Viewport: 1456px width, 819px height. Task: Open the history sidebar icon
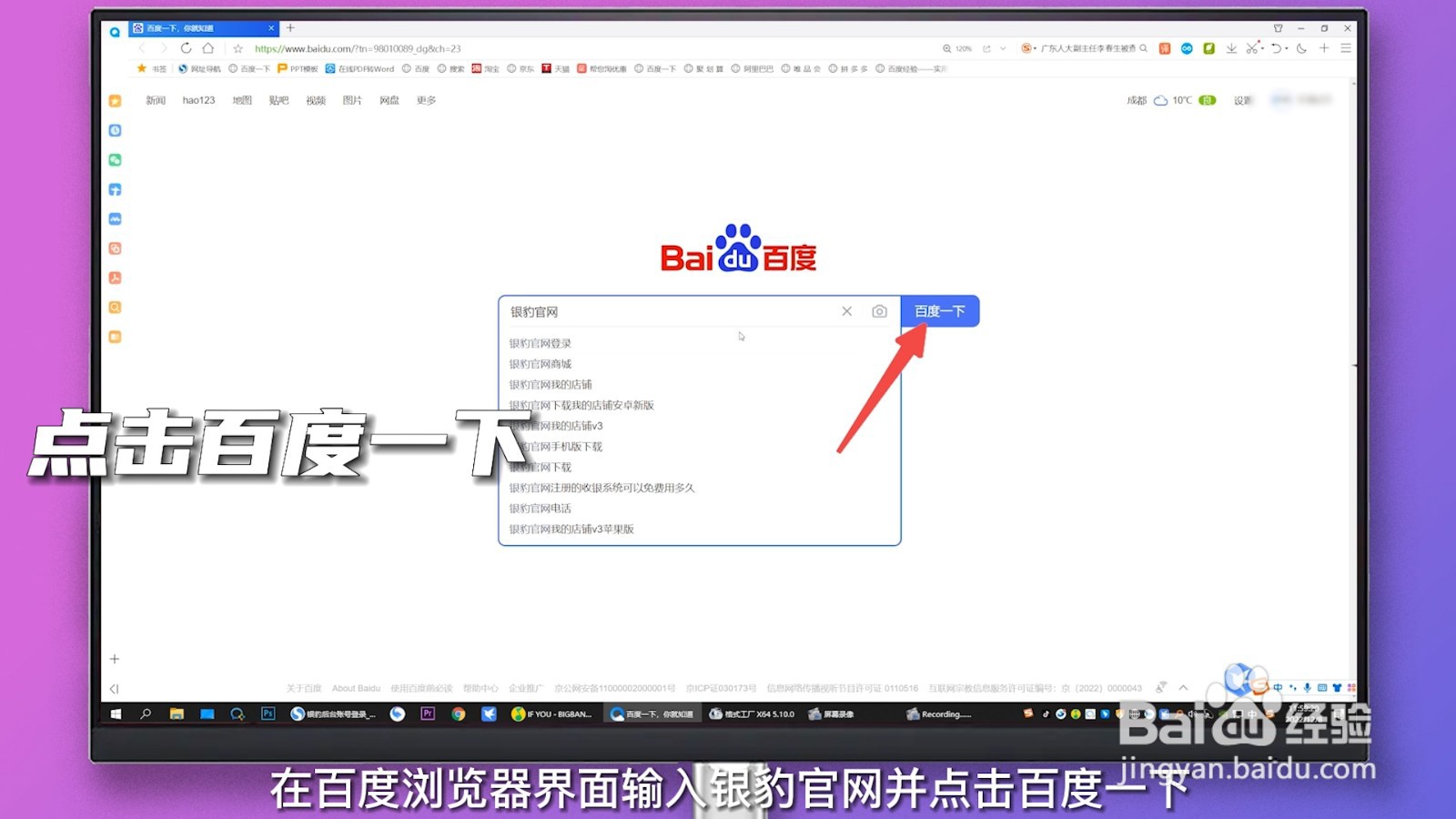[115, 130]
